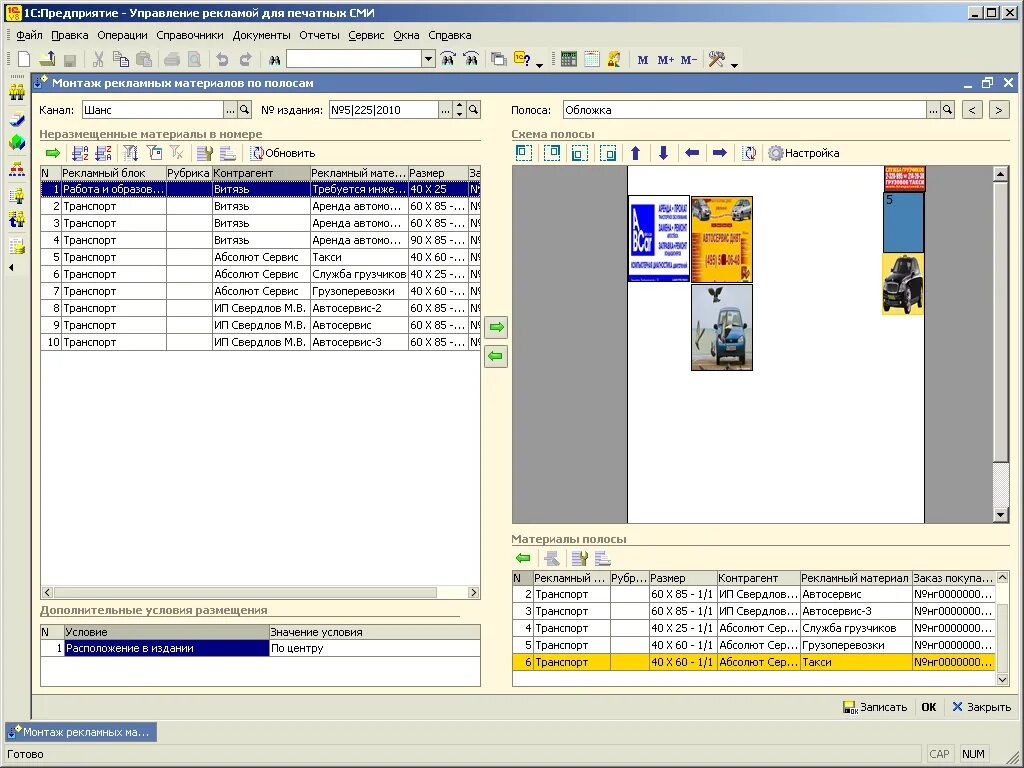Click the Undo arrow icon
The width and height of the screenshot is (1024, 768).
click(222, 59)
